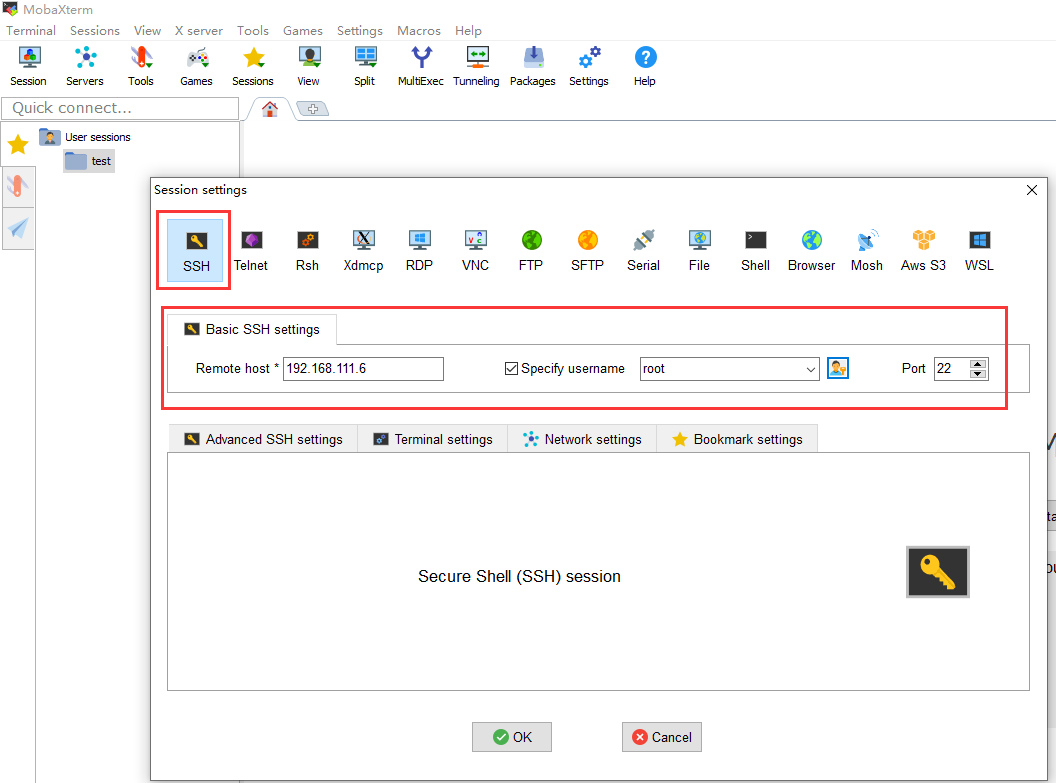Focus the Quick connect search box

pos(120,108)
